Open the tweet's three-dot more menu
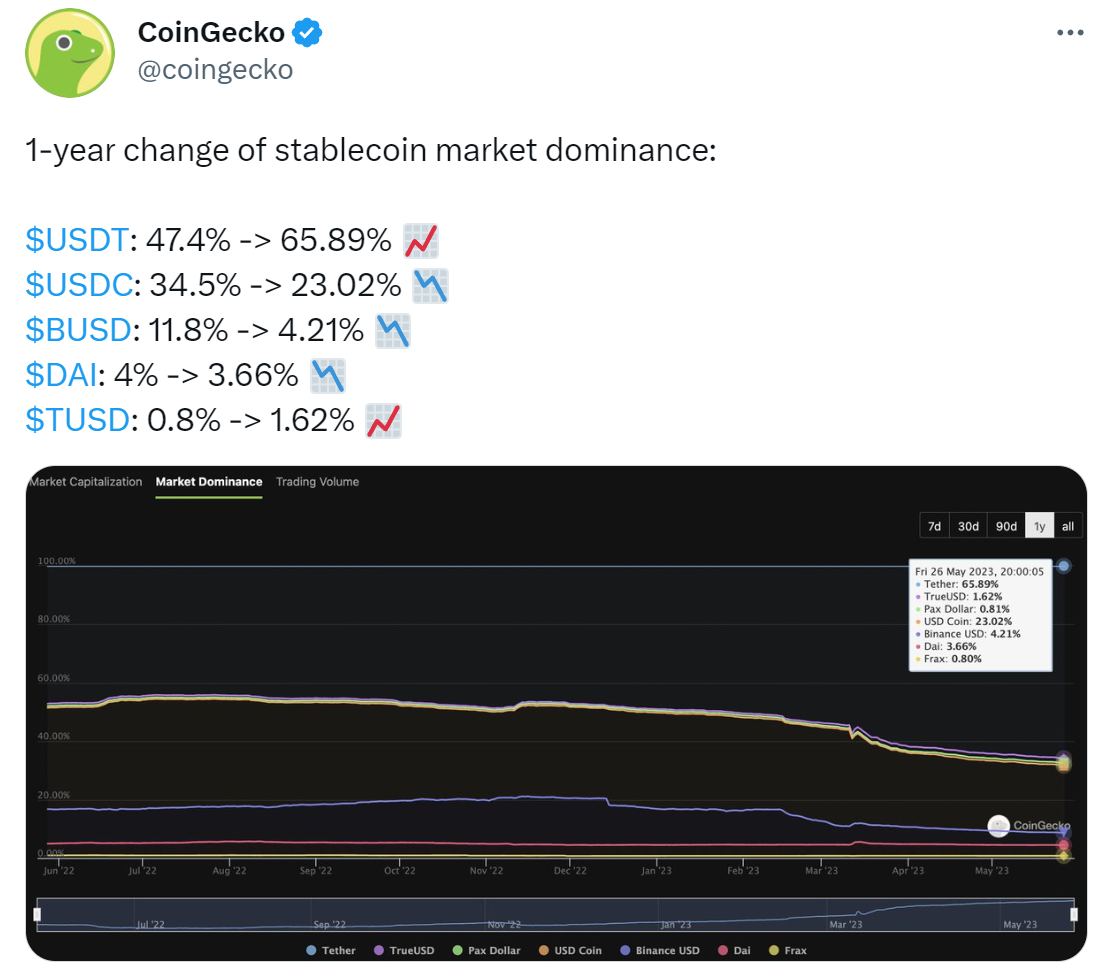Screen dimensions: 1107x979 click(x=1070, y=32)
